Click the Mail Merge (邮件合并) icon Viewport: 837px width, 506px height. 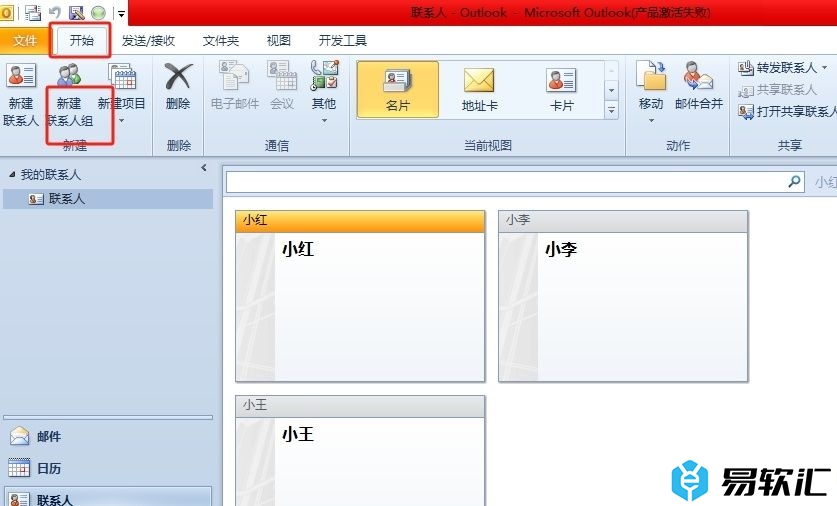[699, 75]
